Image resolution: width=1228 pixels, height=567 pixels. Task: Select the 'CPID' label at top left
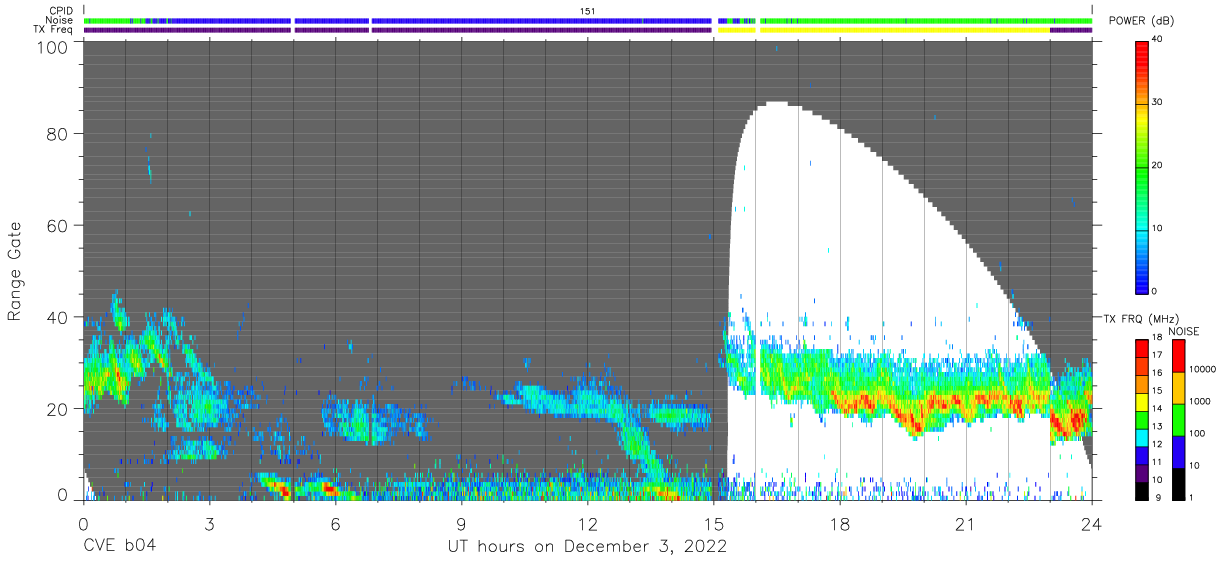(x=62, y=10)
